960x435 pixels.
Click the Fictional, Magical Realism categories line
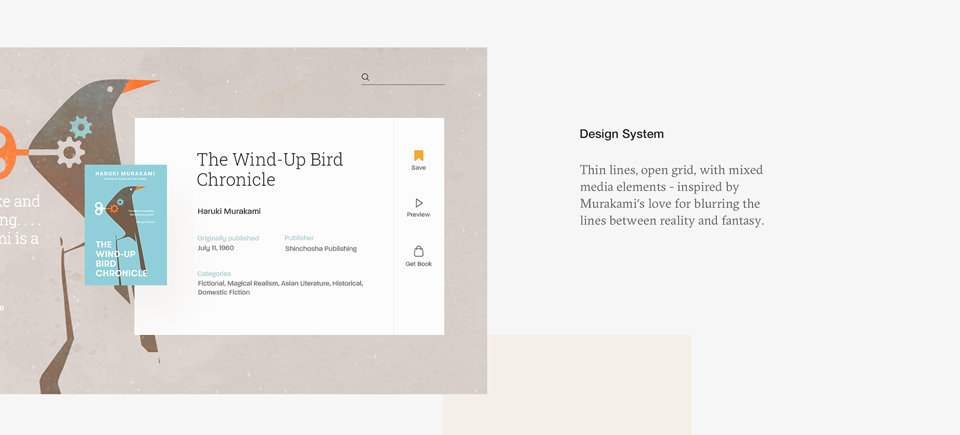280,284
